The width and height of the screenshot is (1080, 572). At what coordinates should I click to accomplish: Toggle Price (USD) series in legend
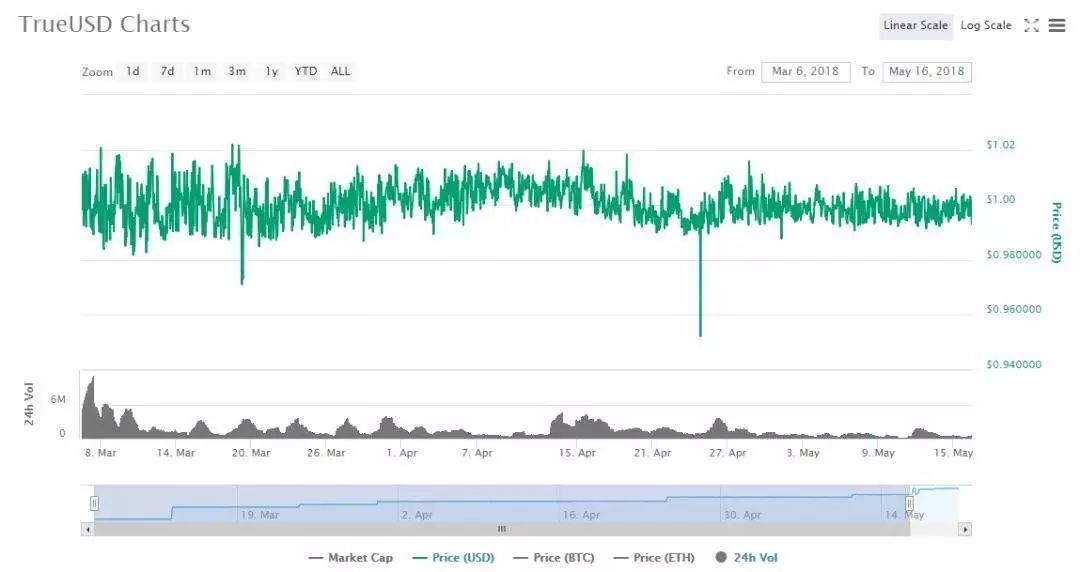[453, 558]
